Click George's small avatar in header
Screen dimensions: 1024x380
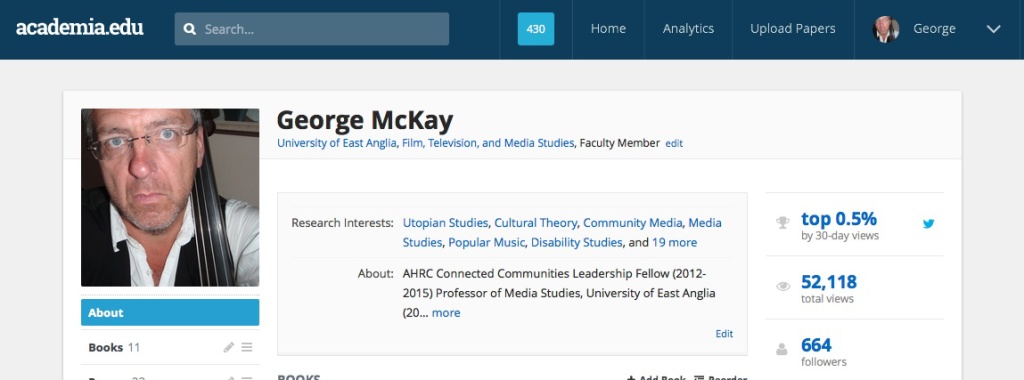coord(886,29)
